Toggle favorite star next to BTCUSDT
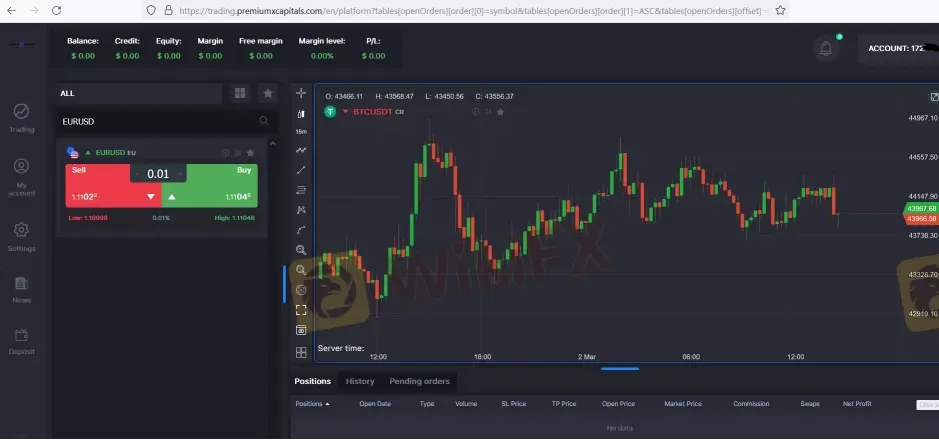Viewport: 939px width, 440px height. (502, 112)
